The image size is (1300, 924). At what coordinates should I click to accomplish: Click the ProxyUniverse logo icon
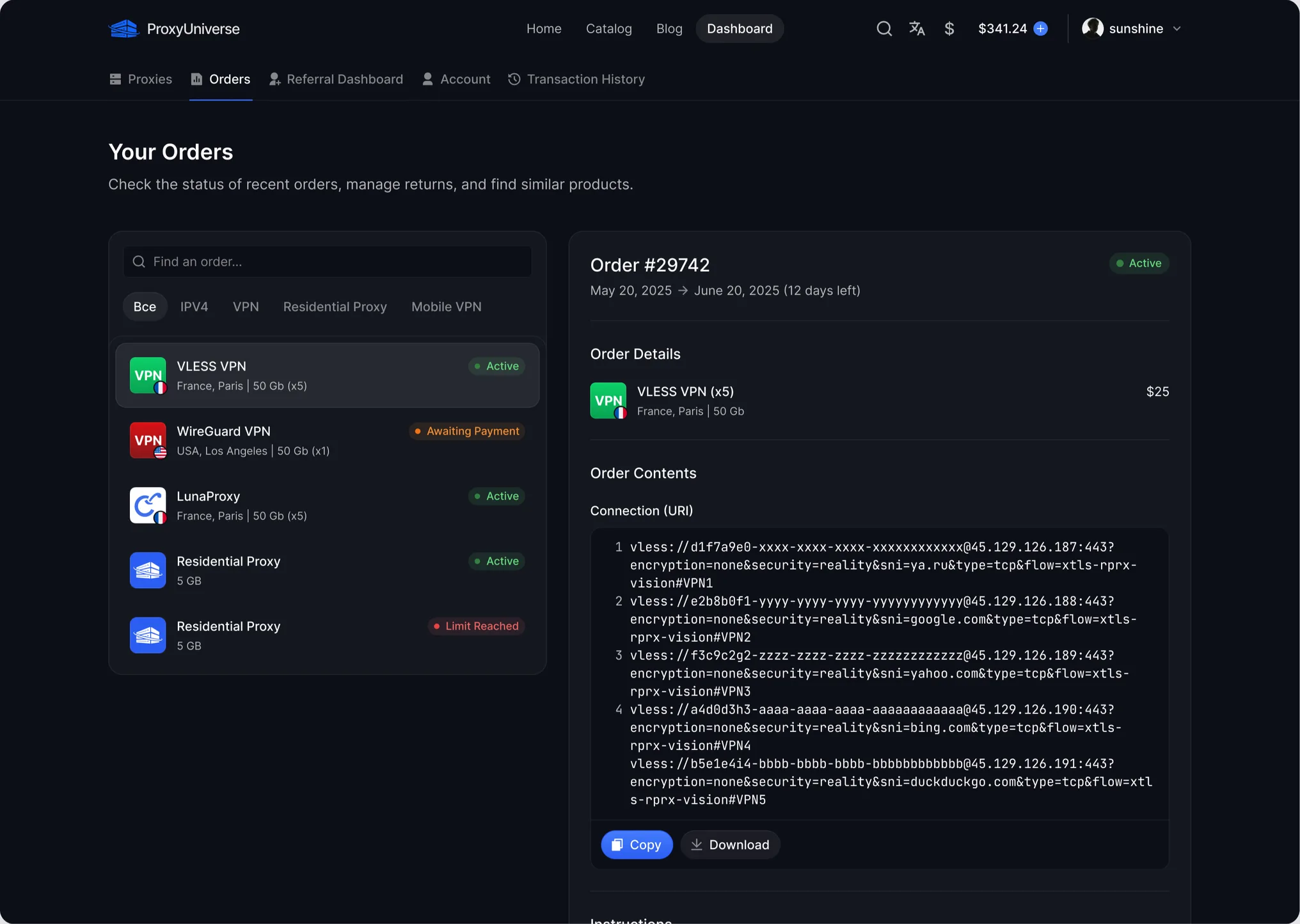(x=124, y=29)
